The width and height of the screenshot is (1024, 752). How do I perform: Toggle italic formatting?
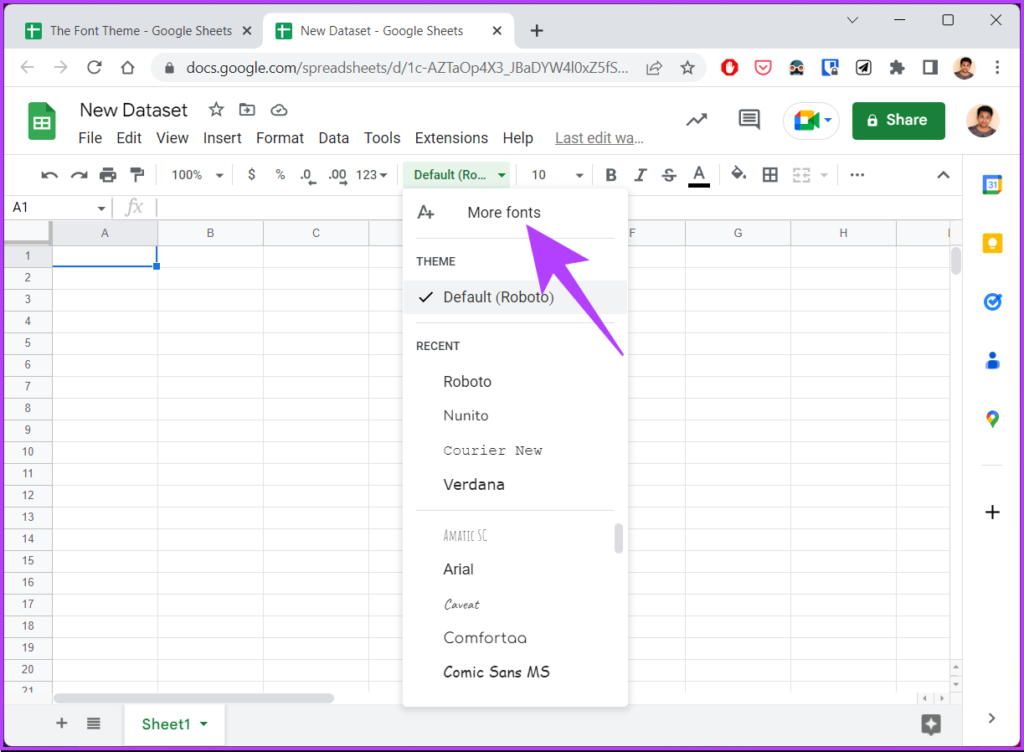[x=641, y=175]
